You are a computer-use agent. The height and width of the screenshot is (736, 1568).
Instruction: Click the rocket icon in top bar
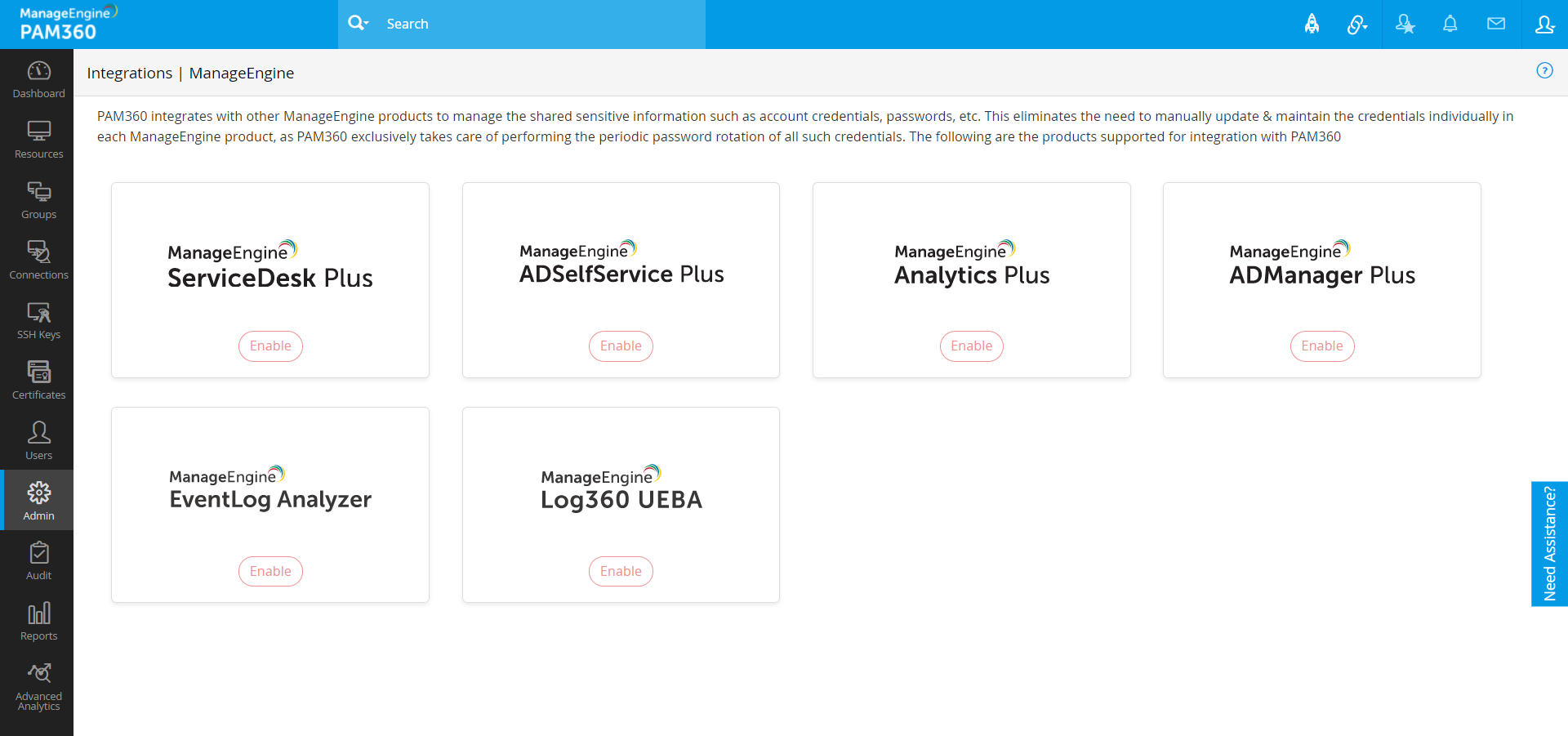point(1312,24)
